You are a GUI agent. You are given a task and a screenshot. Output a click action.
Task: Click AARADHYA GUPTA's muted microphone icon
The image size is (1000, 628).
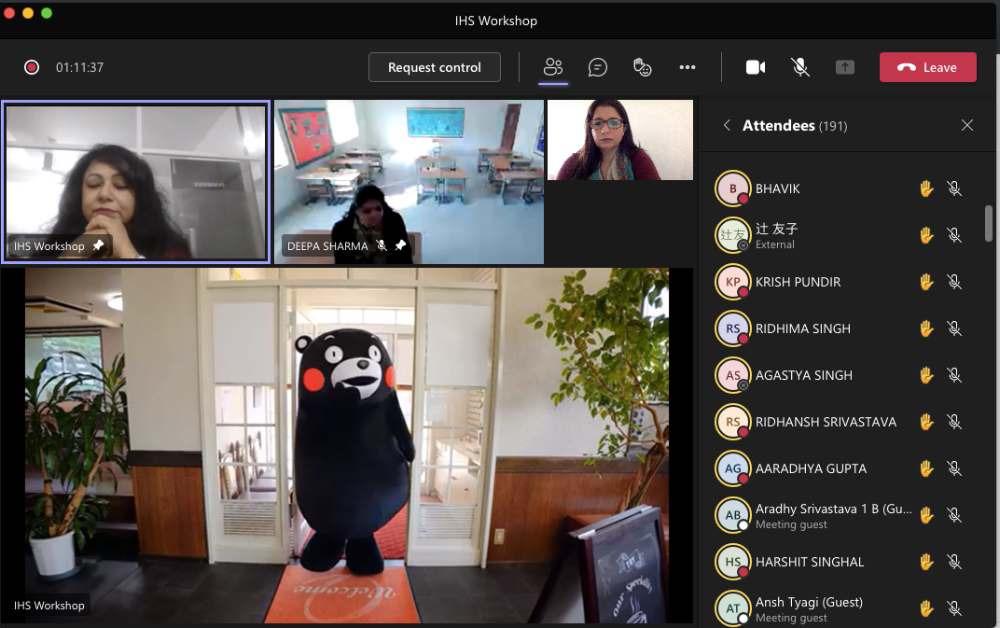click(x=954, y=469)
